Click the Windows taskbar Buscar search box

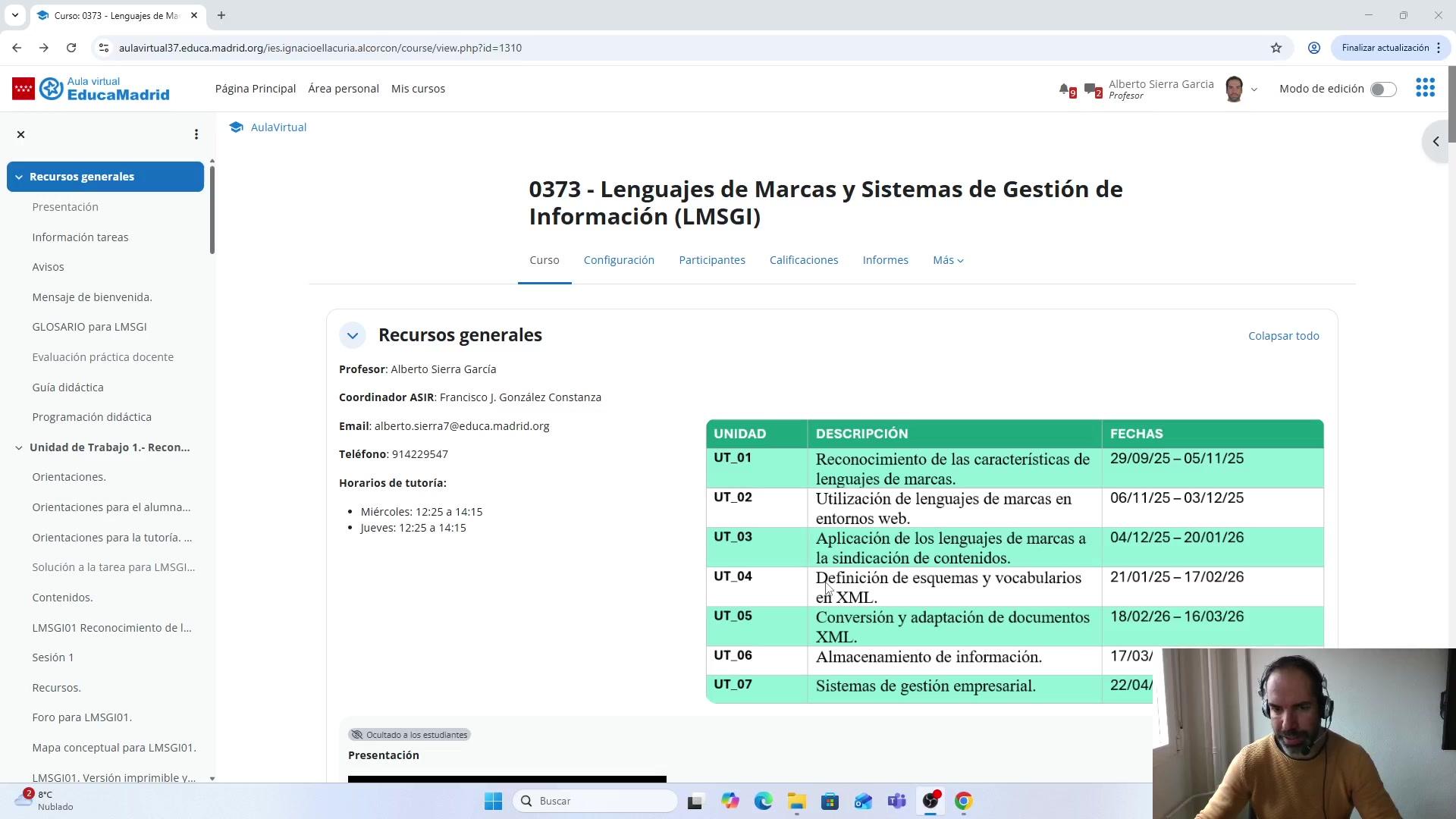595,801
